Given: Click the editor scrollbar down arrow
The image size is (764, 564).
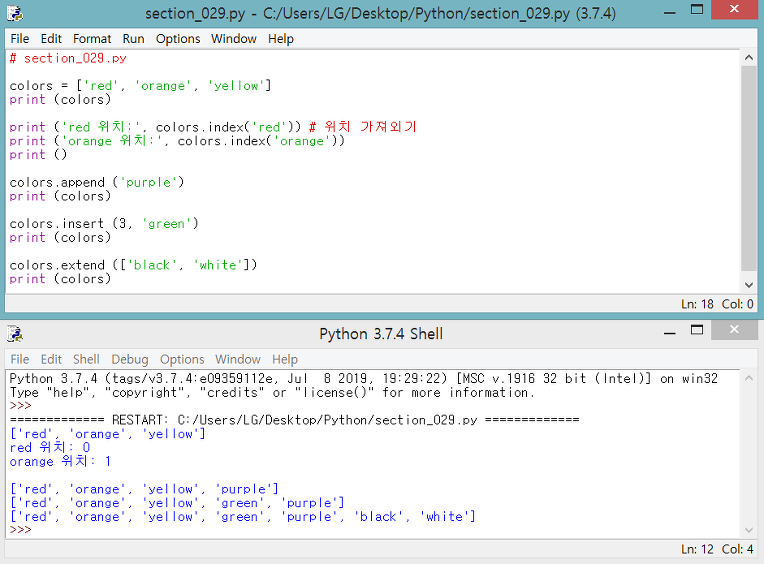Looking at the screenshot, I should tap(748, 285).
